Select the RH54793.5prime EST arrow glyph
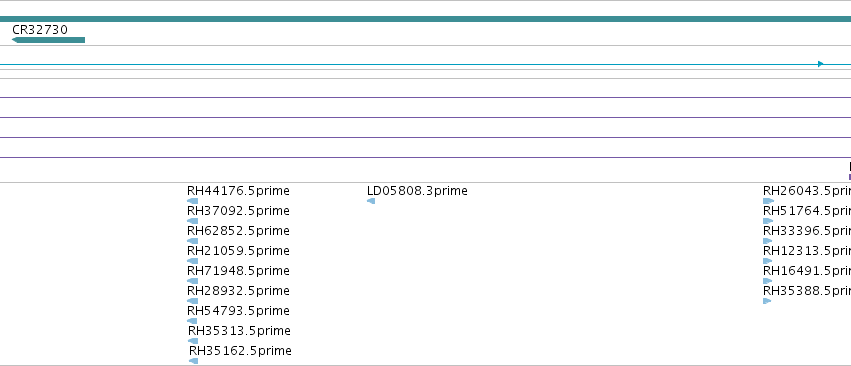The height and width of the screenshot is (366, 851). coord(192,321)
